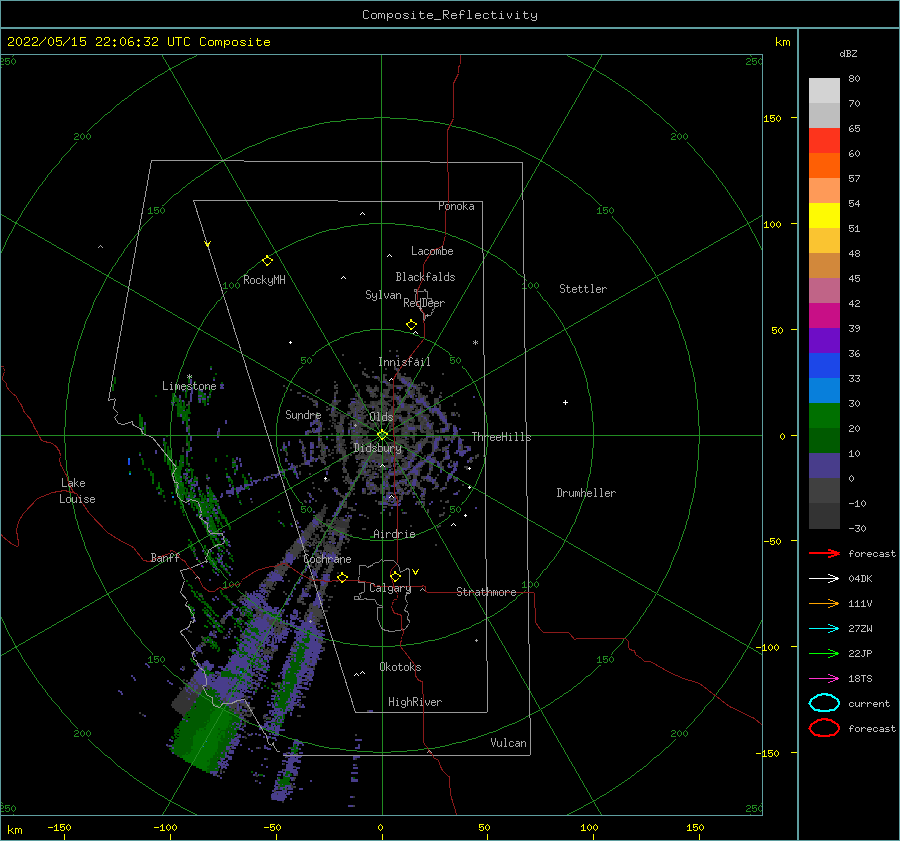Image resolution: width=900 pixels, height=841 pixels.
Task: Select the magenta 42–39 dBZ color swatch
Action: pos(824,316)
